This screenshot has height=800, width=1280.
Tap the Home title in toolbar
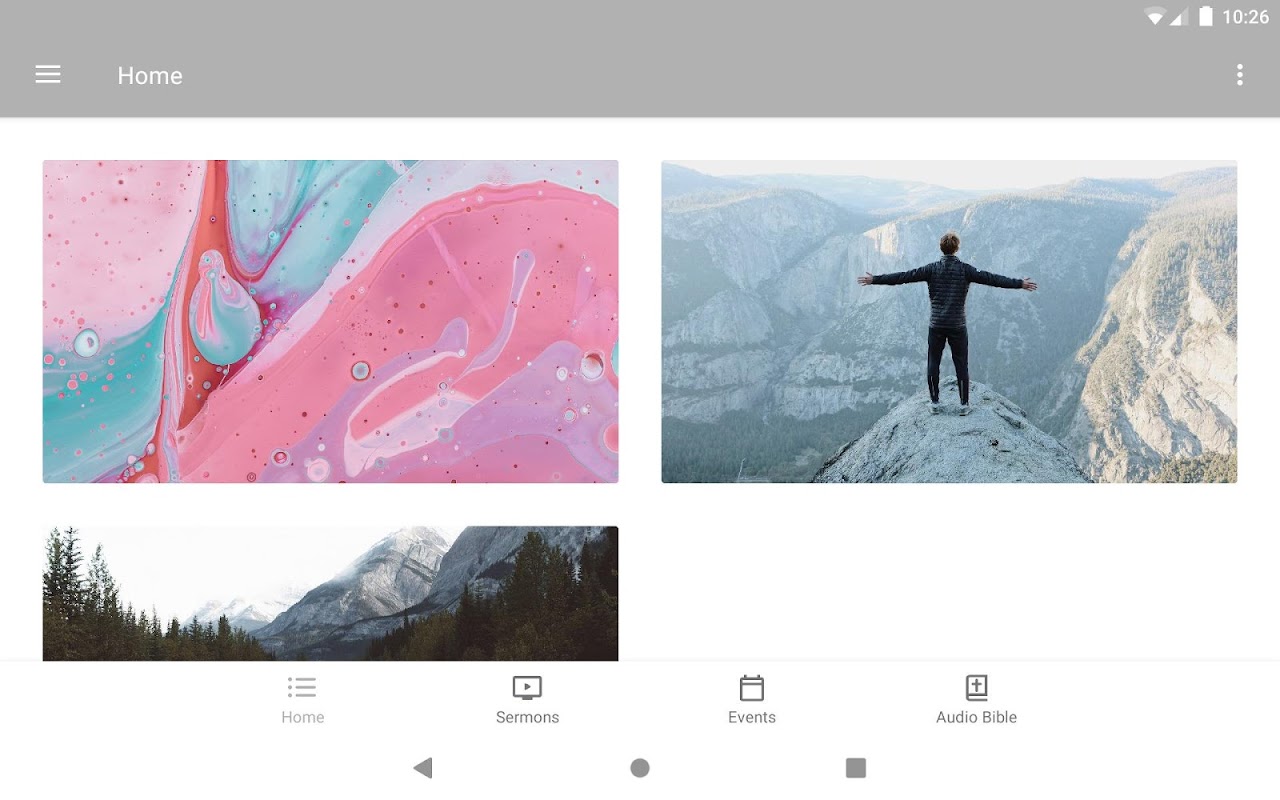pyautogui.click(x=150, y=76)
